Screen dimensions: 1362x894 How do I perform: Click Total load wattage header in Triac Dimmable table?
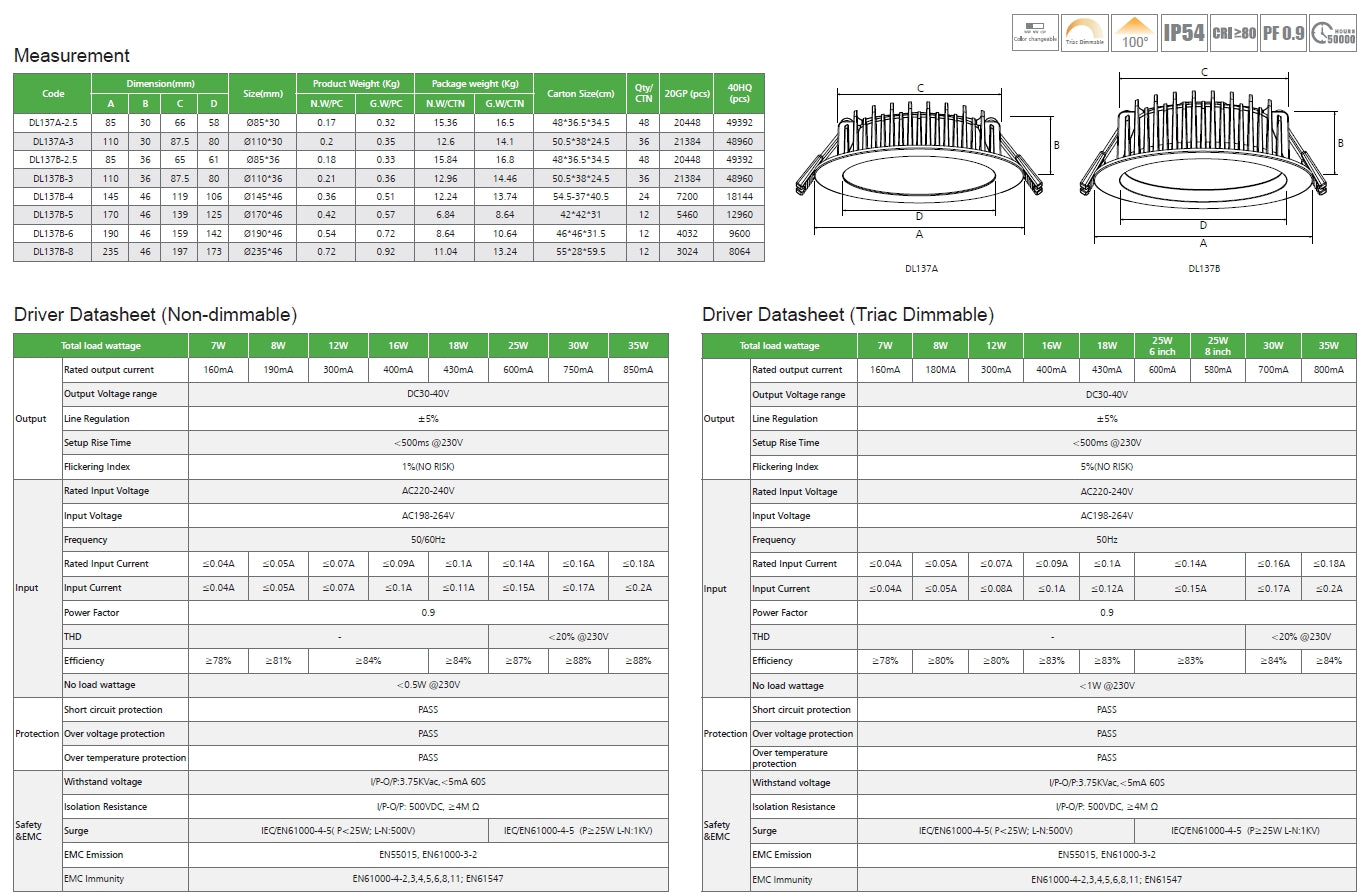click(780, 346)
